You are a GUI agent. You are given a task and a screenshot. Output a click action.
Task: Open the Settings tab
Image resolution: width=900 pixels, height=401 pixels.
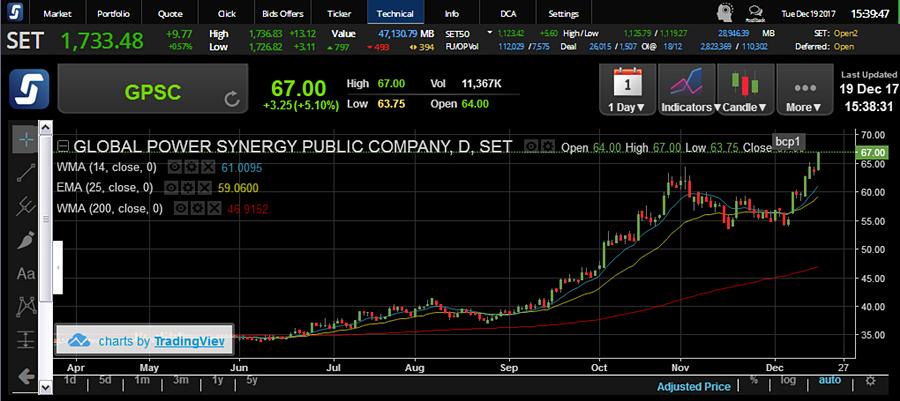pos(564,13)
